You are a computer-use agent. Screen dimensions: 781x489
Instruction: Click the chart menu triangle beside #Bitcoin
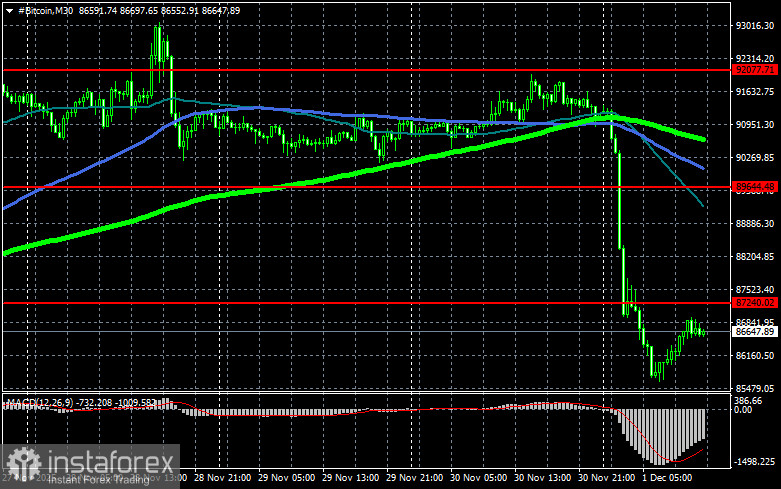click(x=8, y=7)
